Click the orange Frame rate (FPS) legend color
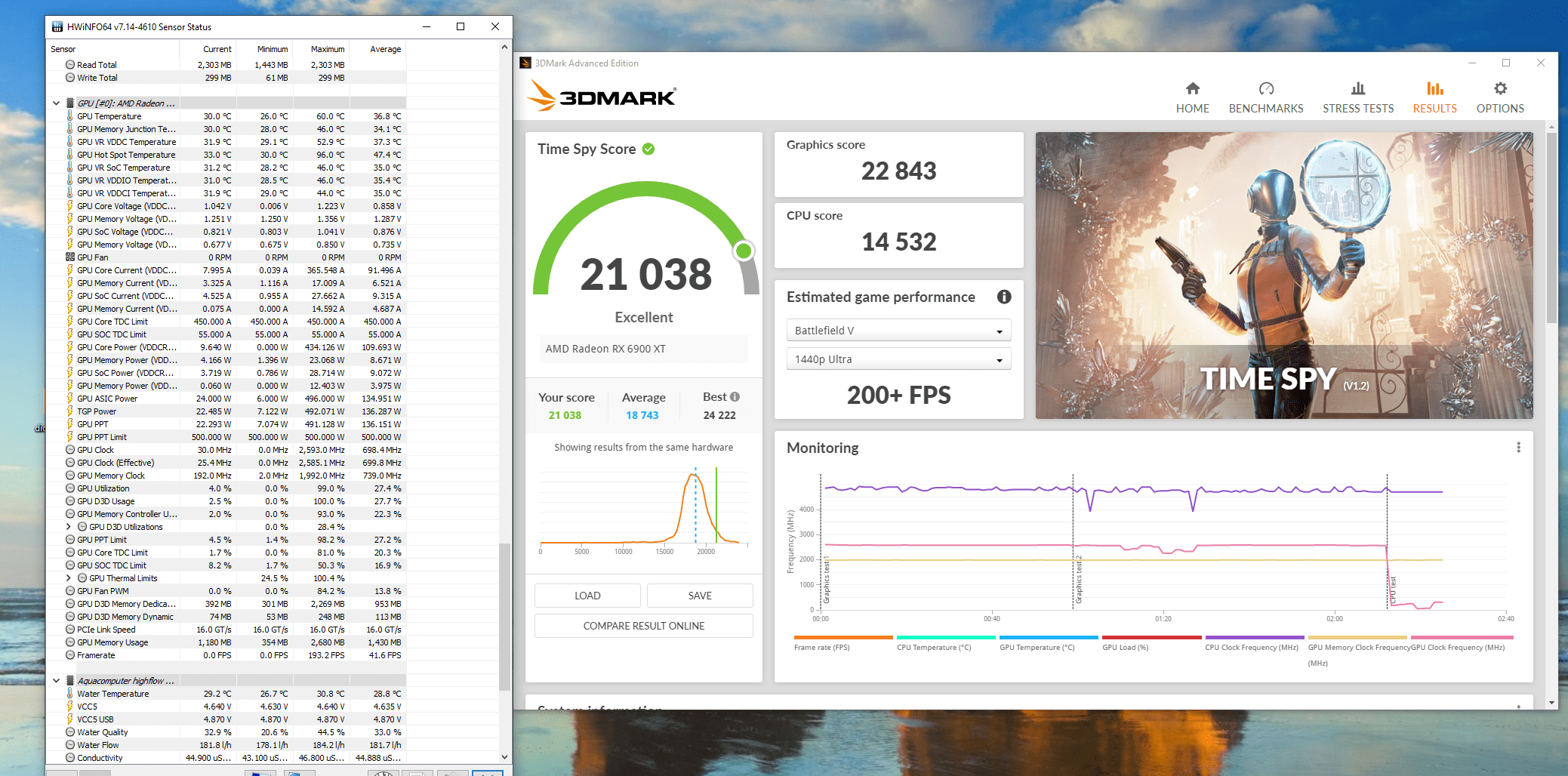The width and height of the screenshot is (1568, 776). pos(843,638)
